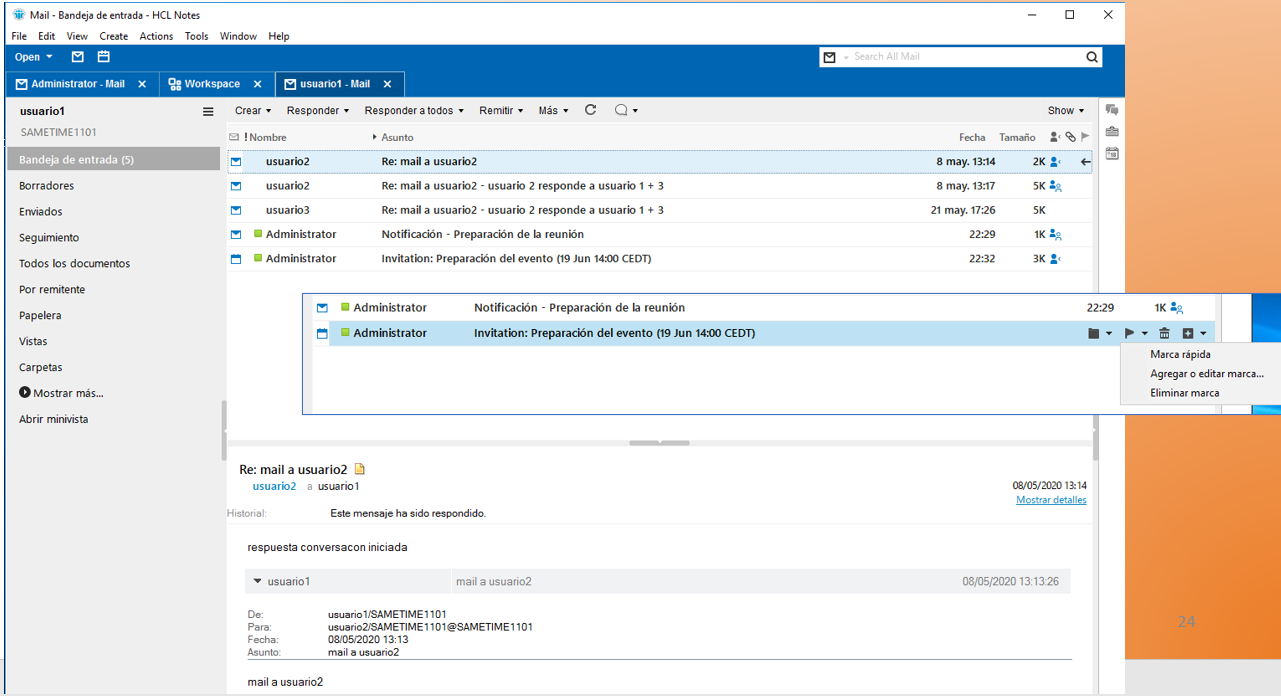Open the hamburger menu next to usuario1

click(208, 112)
